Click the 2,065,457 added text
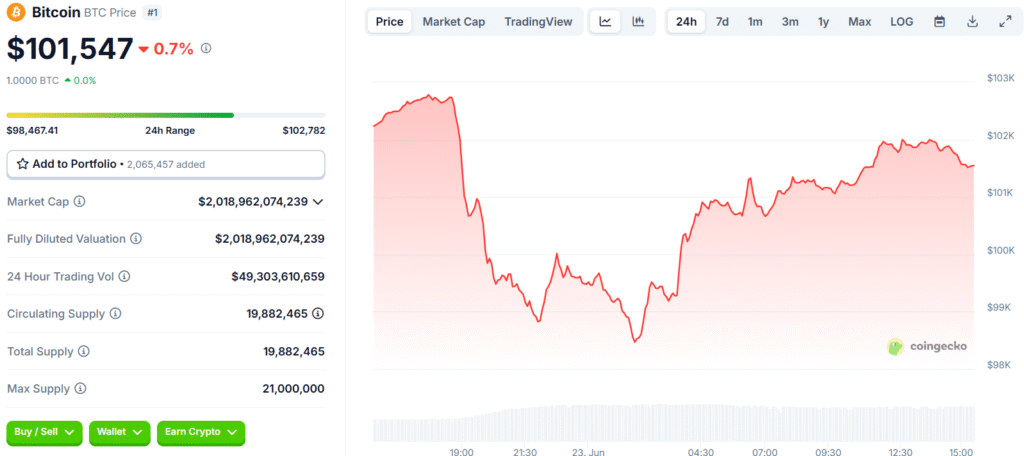1024x456 pixels. (166, 165)
